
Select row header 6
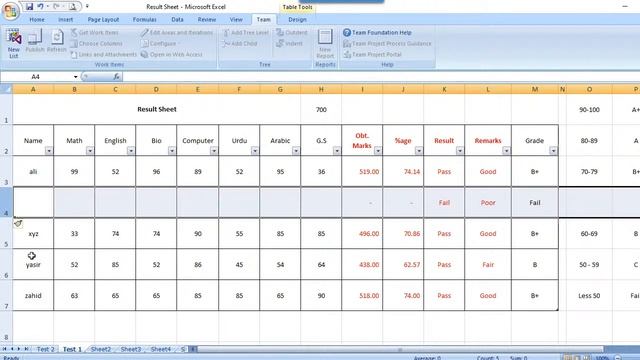[x=6, y=264]
